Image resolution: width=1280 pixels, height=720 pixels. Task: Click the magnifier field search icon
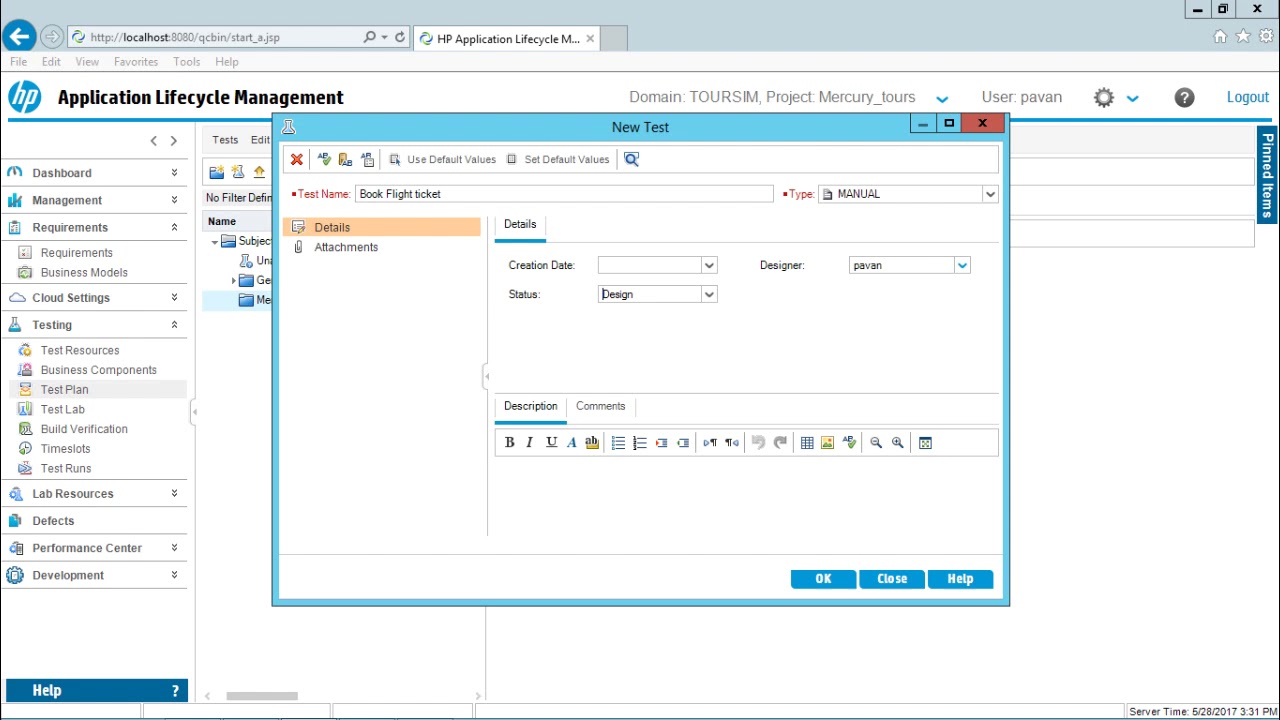[631, 159]
